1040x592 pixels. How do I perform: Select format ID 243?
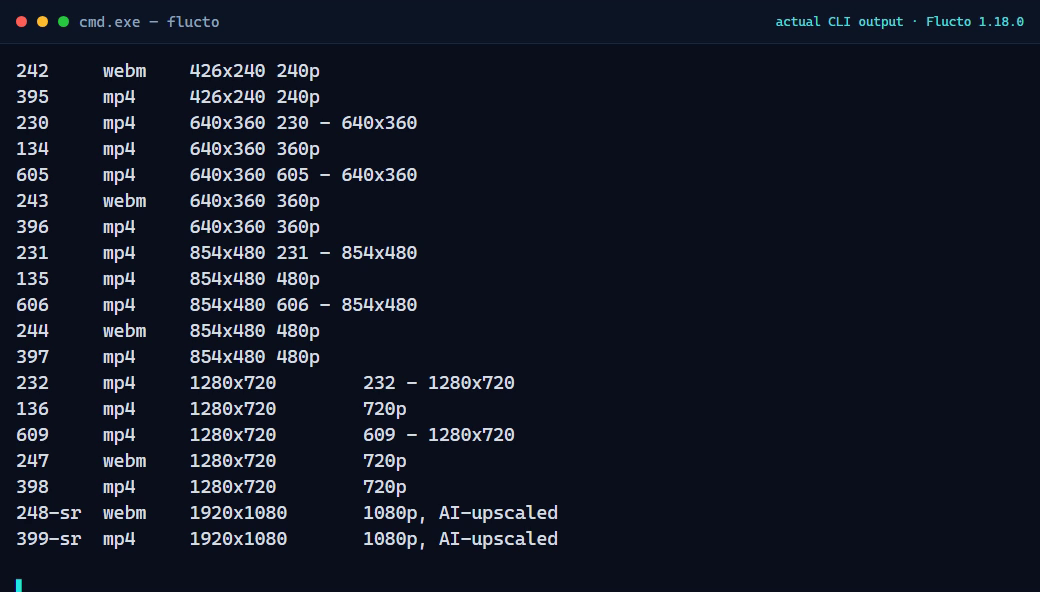pos(32,201)
